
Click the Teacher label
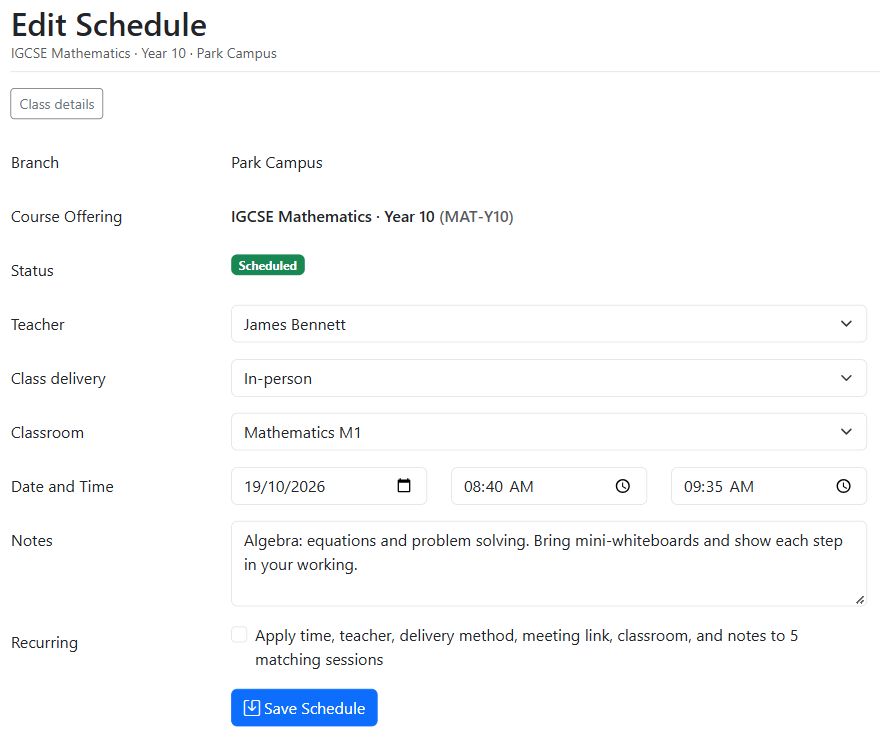[x=38, y=324]
